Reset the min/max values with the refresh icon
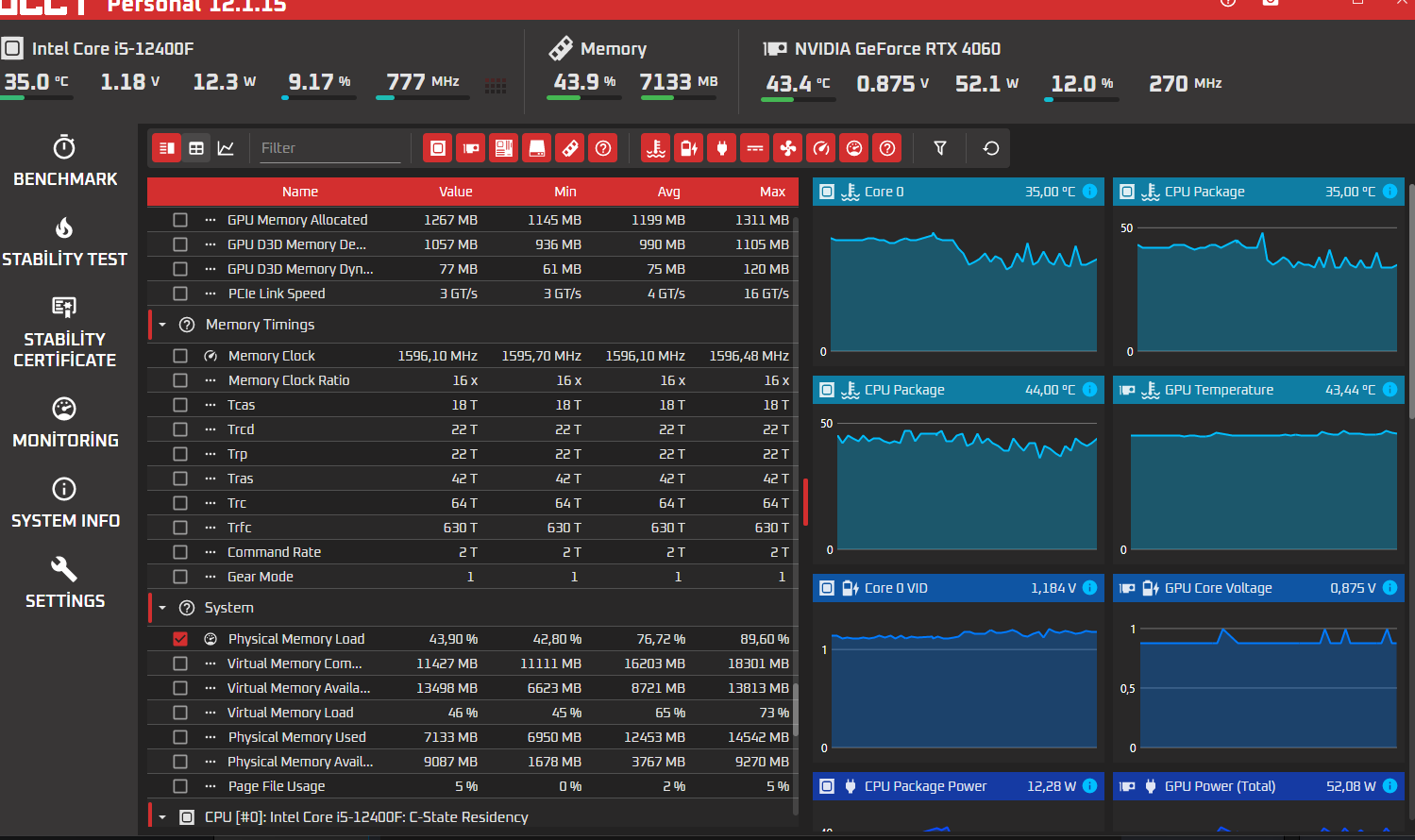 pyautogui.click(x=991, y=148)
